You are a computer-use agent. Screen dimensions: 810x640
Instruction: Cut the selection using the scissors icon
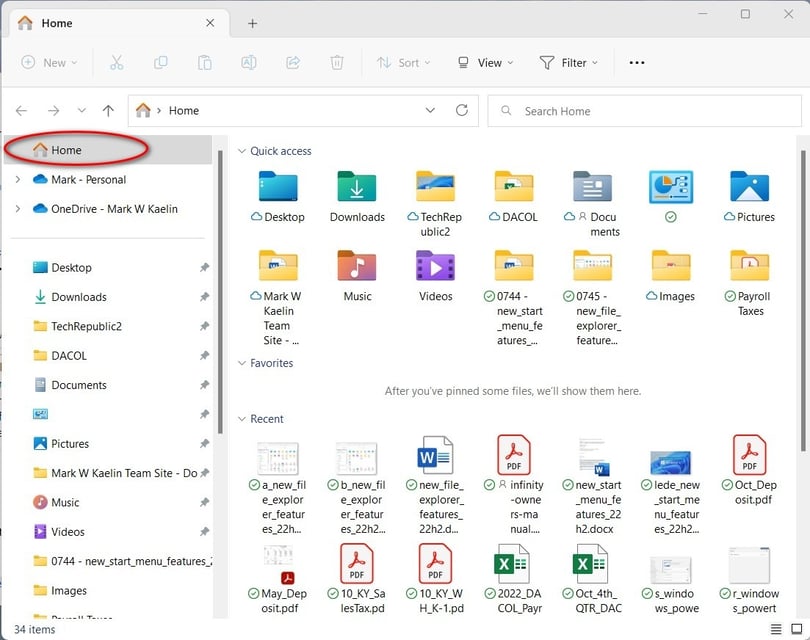[x=116, y=62]
